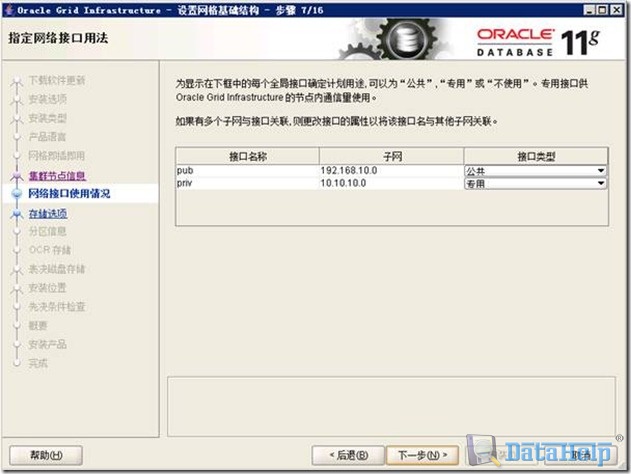Screen dimensions: 631x474
Task: Click the 概要 step
Action: 38,326
